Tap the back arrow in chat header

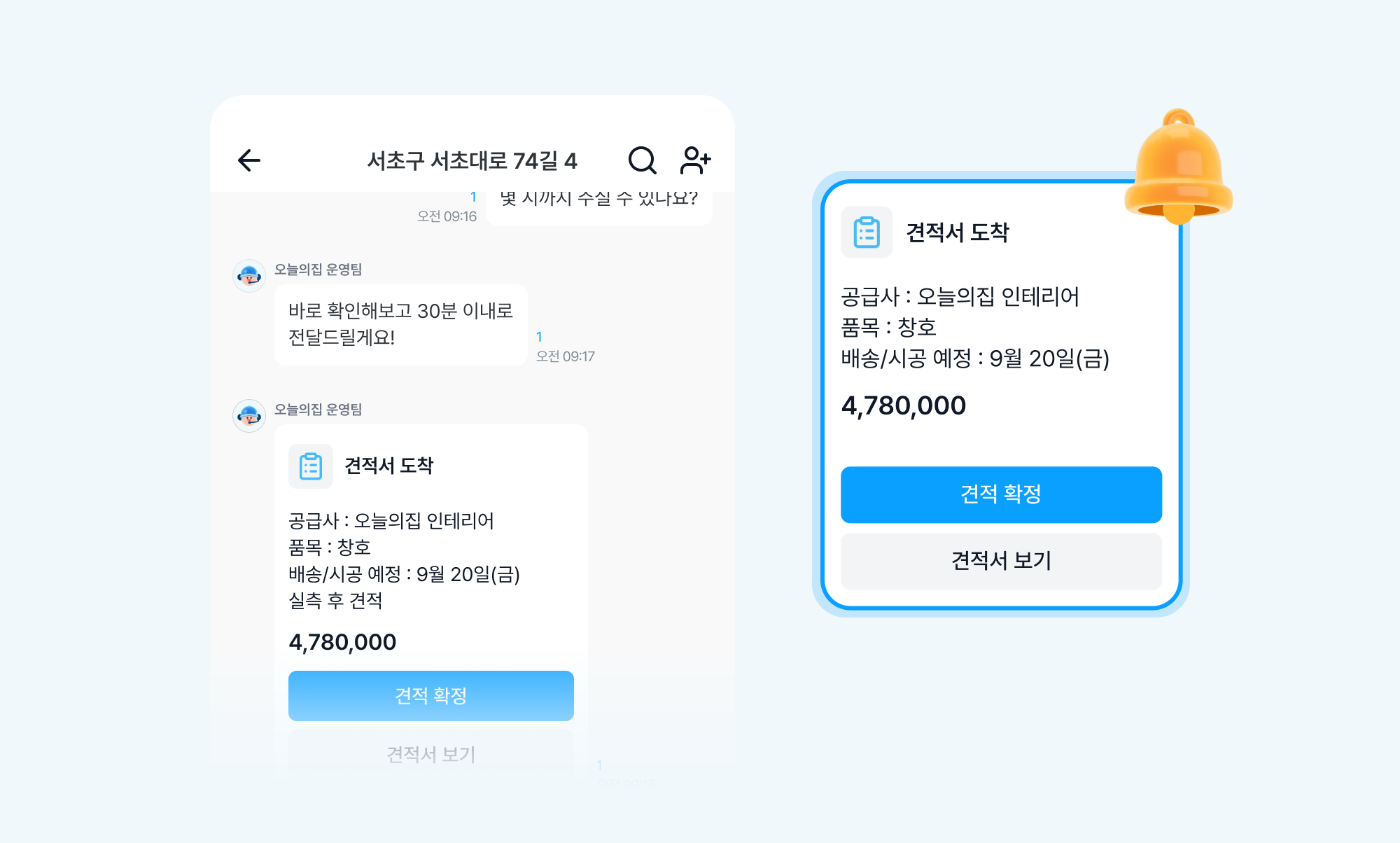coord(249,160)
